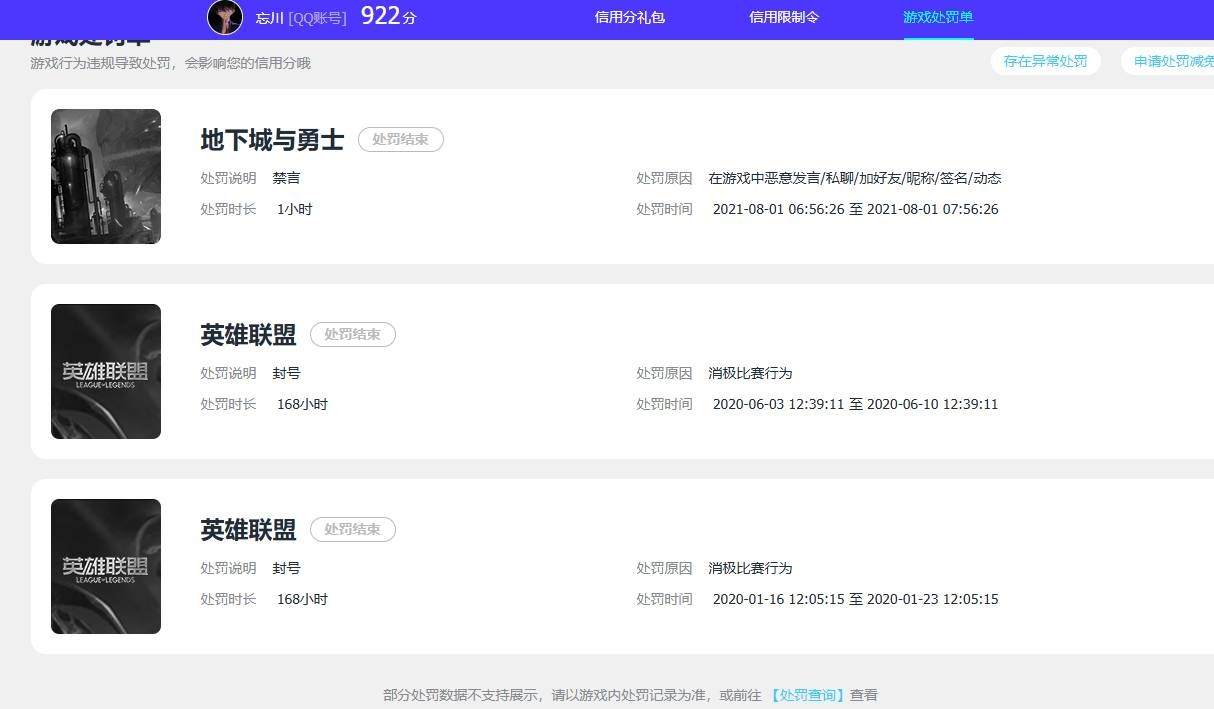The image size is (1214, 709).
Task: Click 封号 in the 2020-06-03 record
Action: pyautogui.click(x=286, y=373)
